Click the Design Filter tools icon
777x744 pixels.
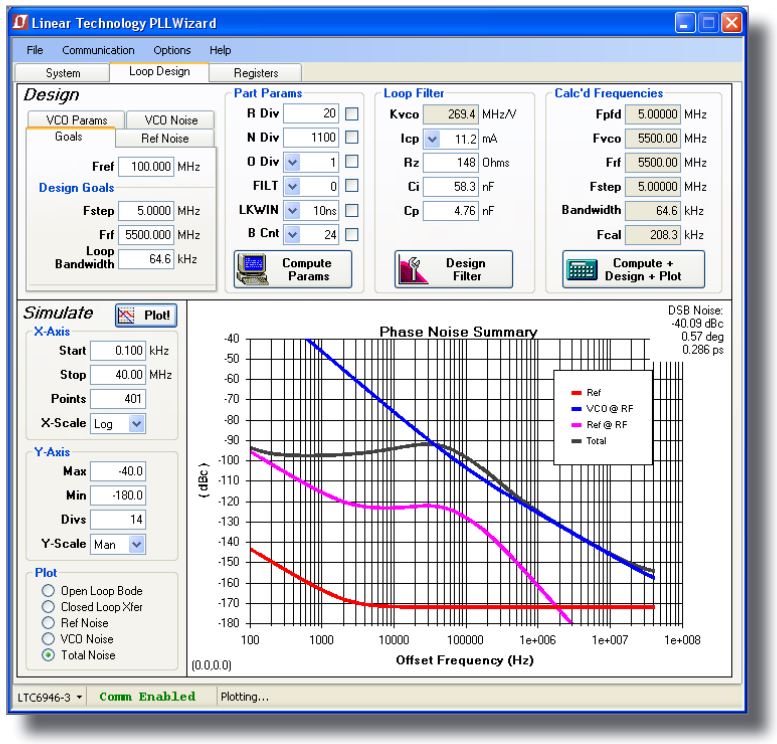411,268
